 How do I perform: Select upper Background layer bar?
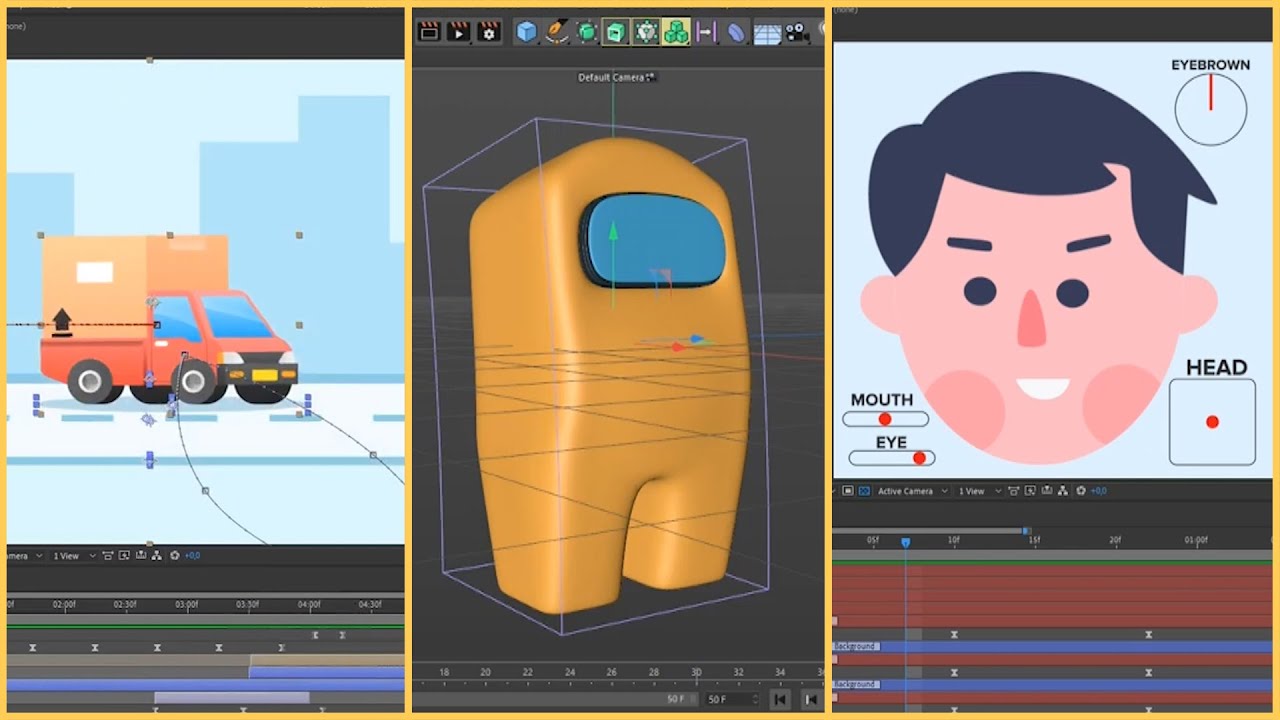(1052, 647)
